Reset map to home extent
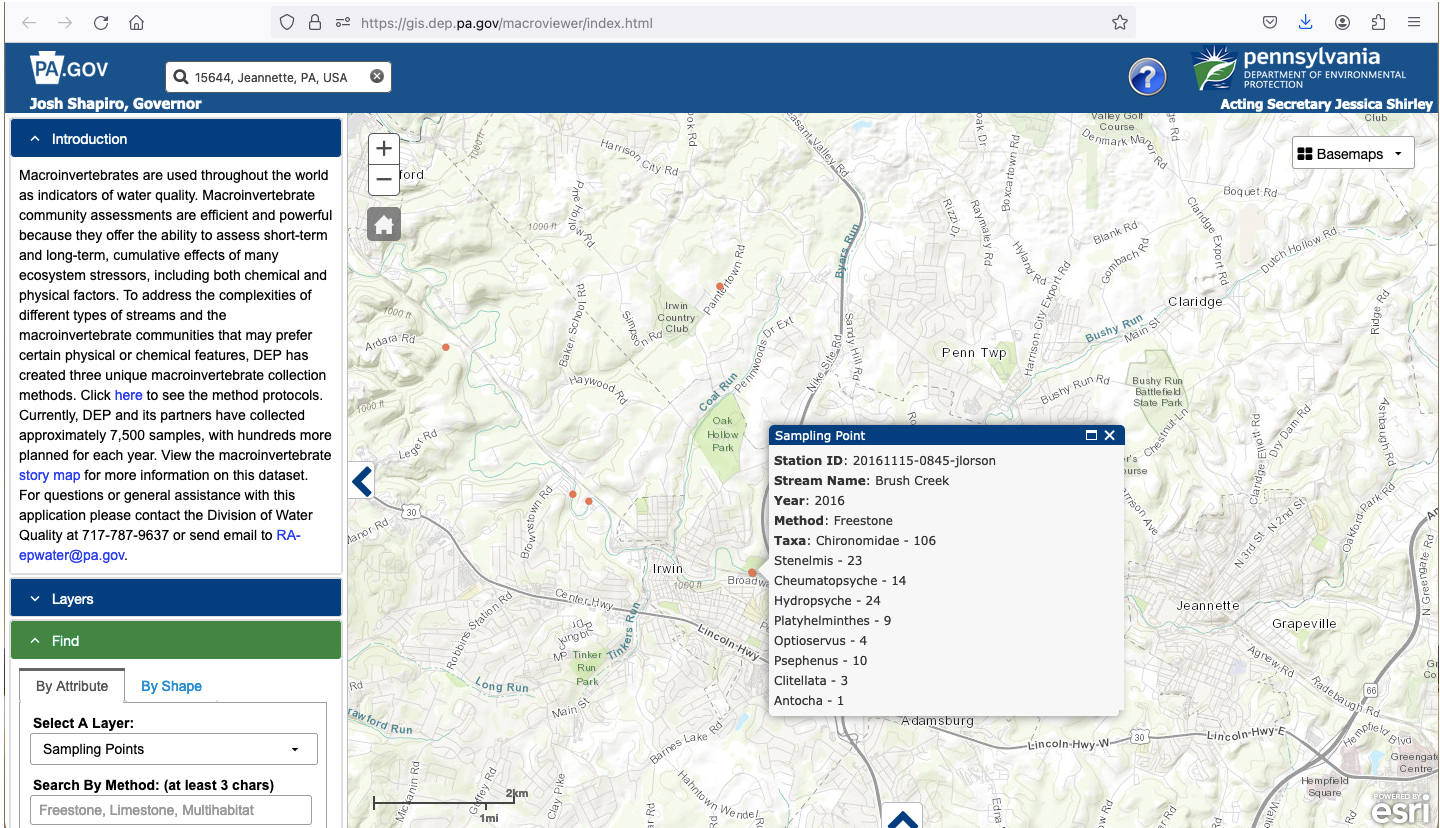 click(x=384, y=225)
